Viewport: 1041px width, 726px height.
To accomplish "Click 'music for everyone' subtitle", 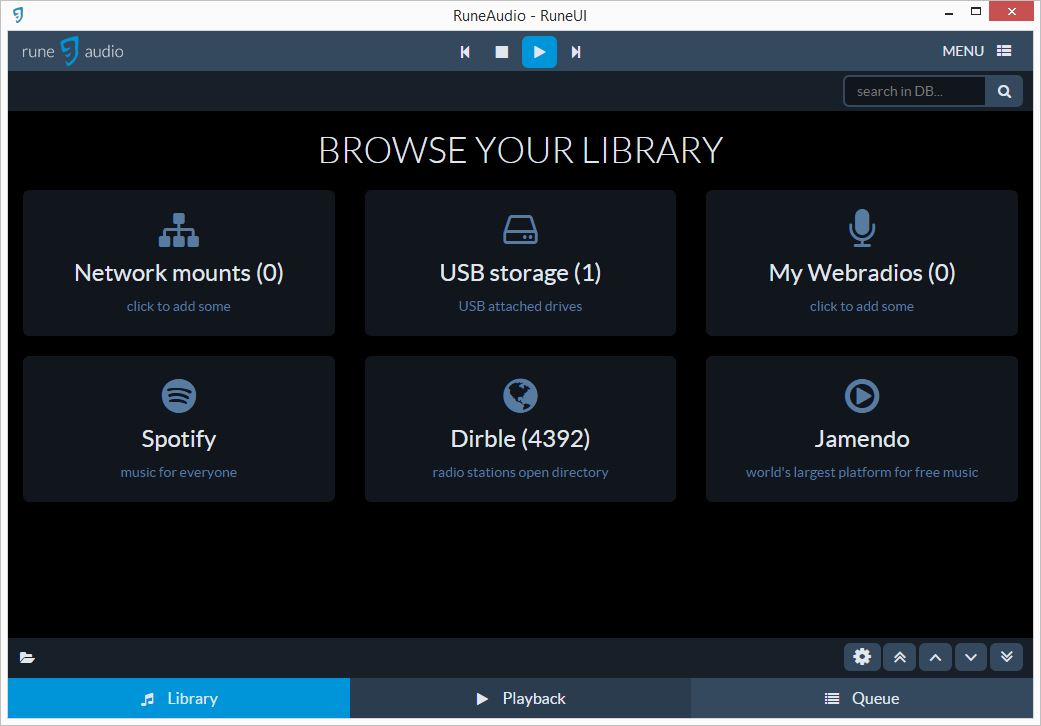I will point(179,472).
